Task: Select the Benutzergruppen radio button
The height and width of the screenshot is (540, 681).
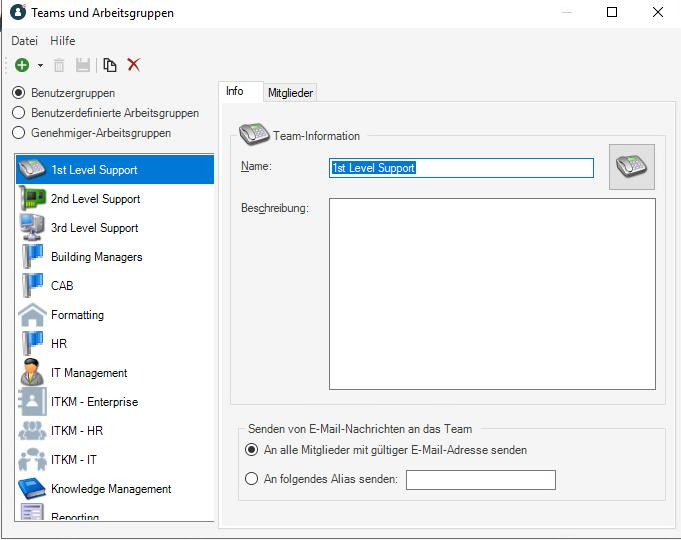Action: [19, 93]
